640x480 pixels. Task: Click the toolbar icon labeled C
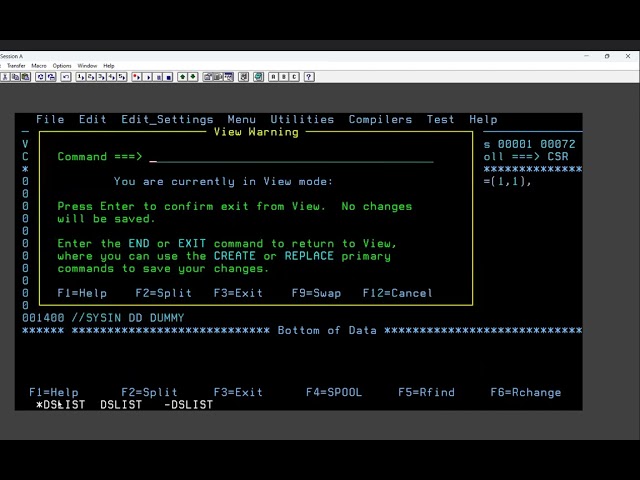(294, 77)
